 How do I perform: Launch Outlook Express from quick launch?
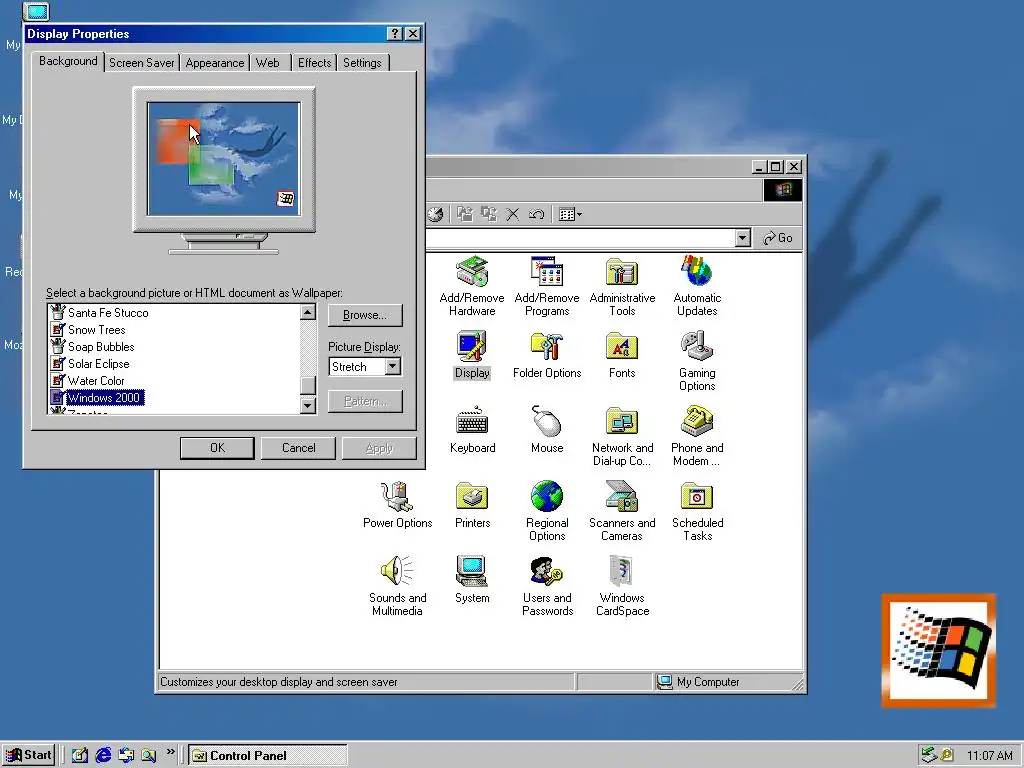point(125,756)
